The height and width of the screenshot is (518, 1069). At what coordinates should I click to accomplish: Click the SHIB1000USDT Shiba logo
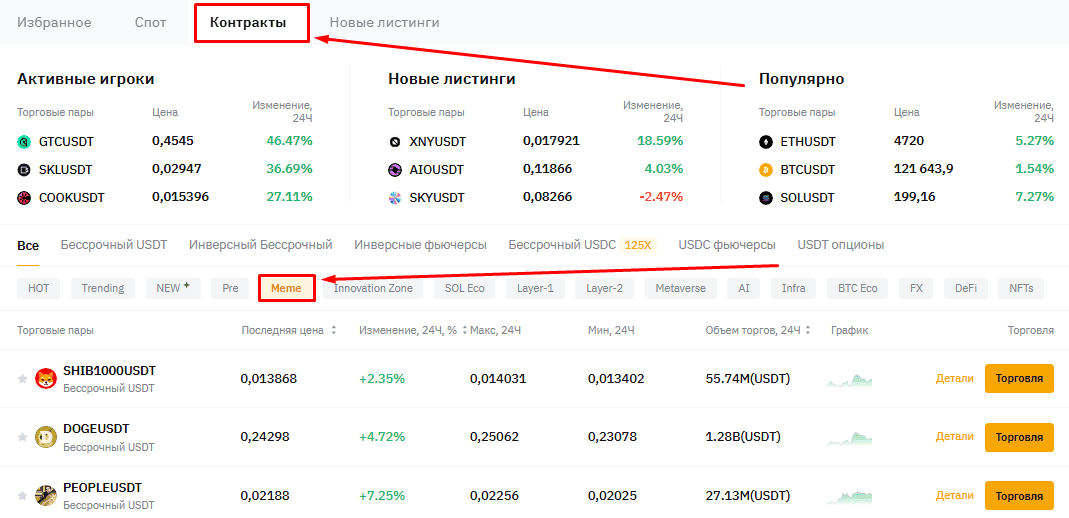pyautogui.click(x=46, y=378)
